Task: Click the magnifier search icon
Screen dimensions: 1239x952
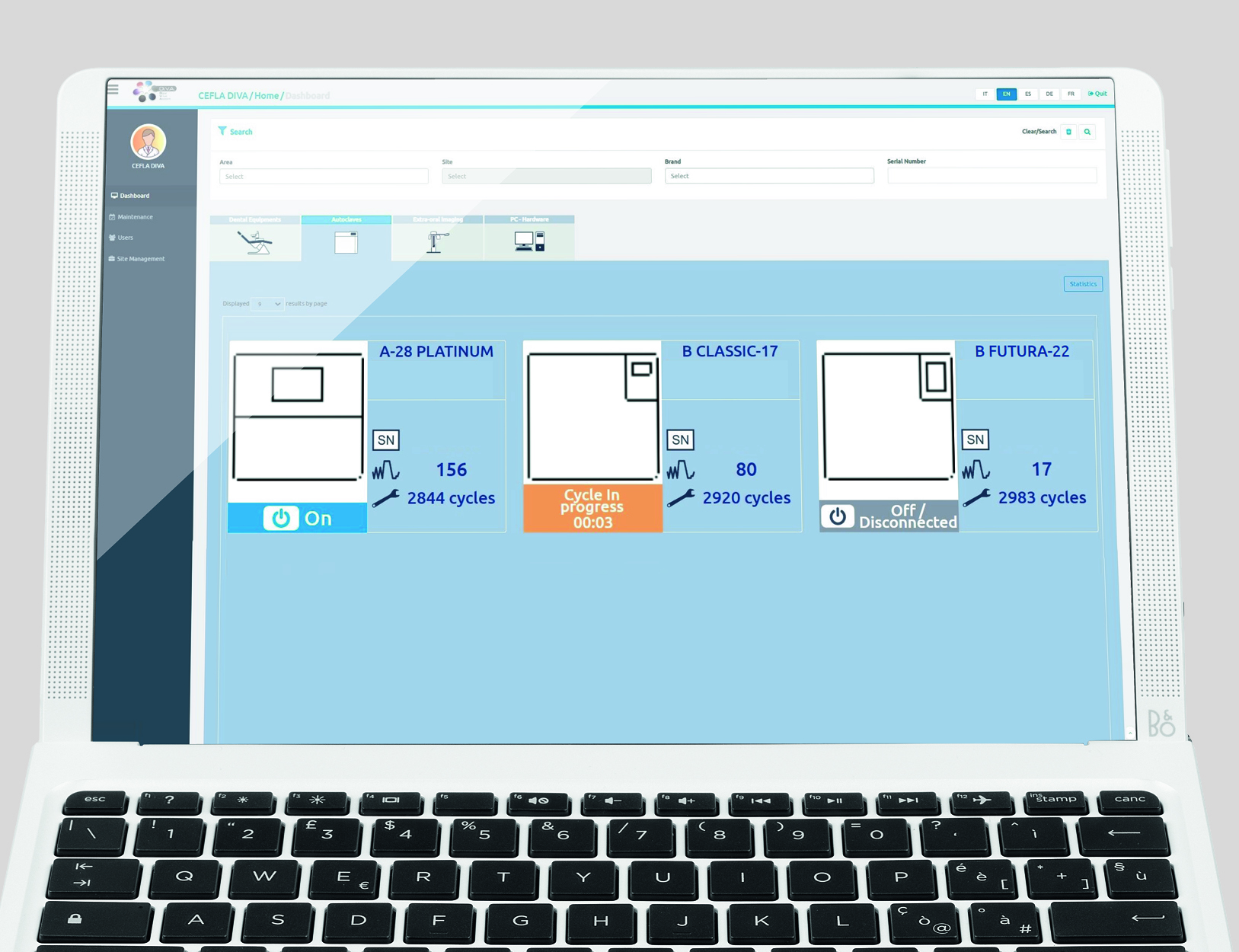Action: click(x=1087, y=132)
